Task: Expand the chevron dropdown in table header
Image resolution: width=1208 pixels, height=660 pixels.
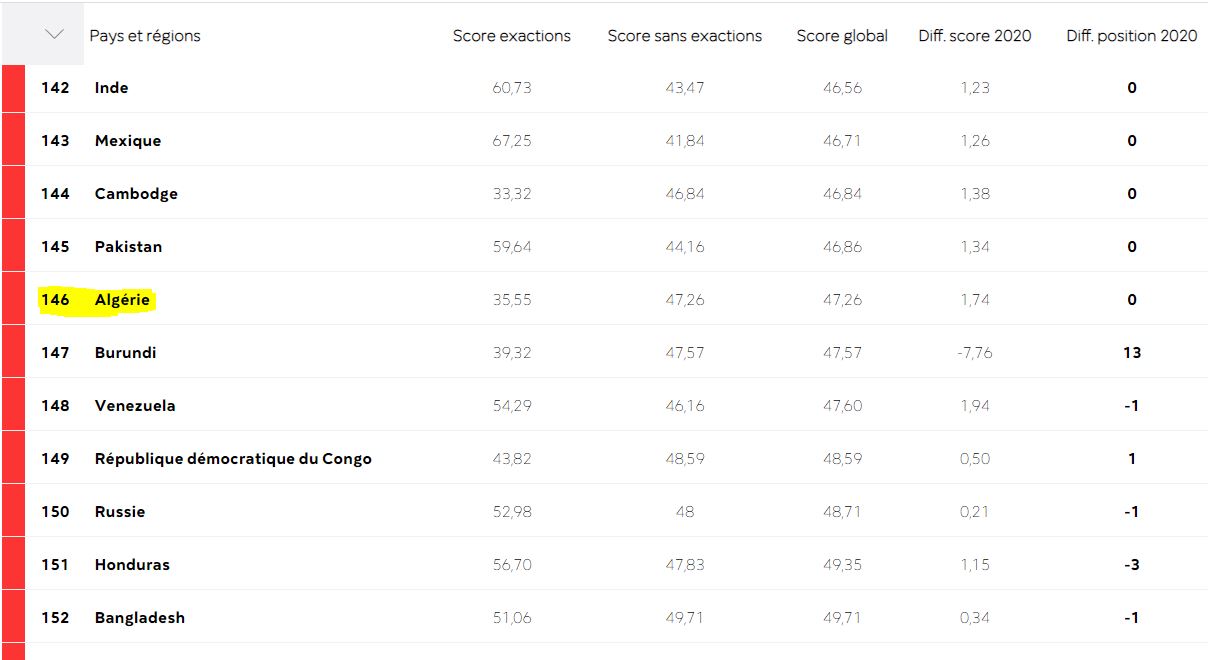Action: coord(54,35)
